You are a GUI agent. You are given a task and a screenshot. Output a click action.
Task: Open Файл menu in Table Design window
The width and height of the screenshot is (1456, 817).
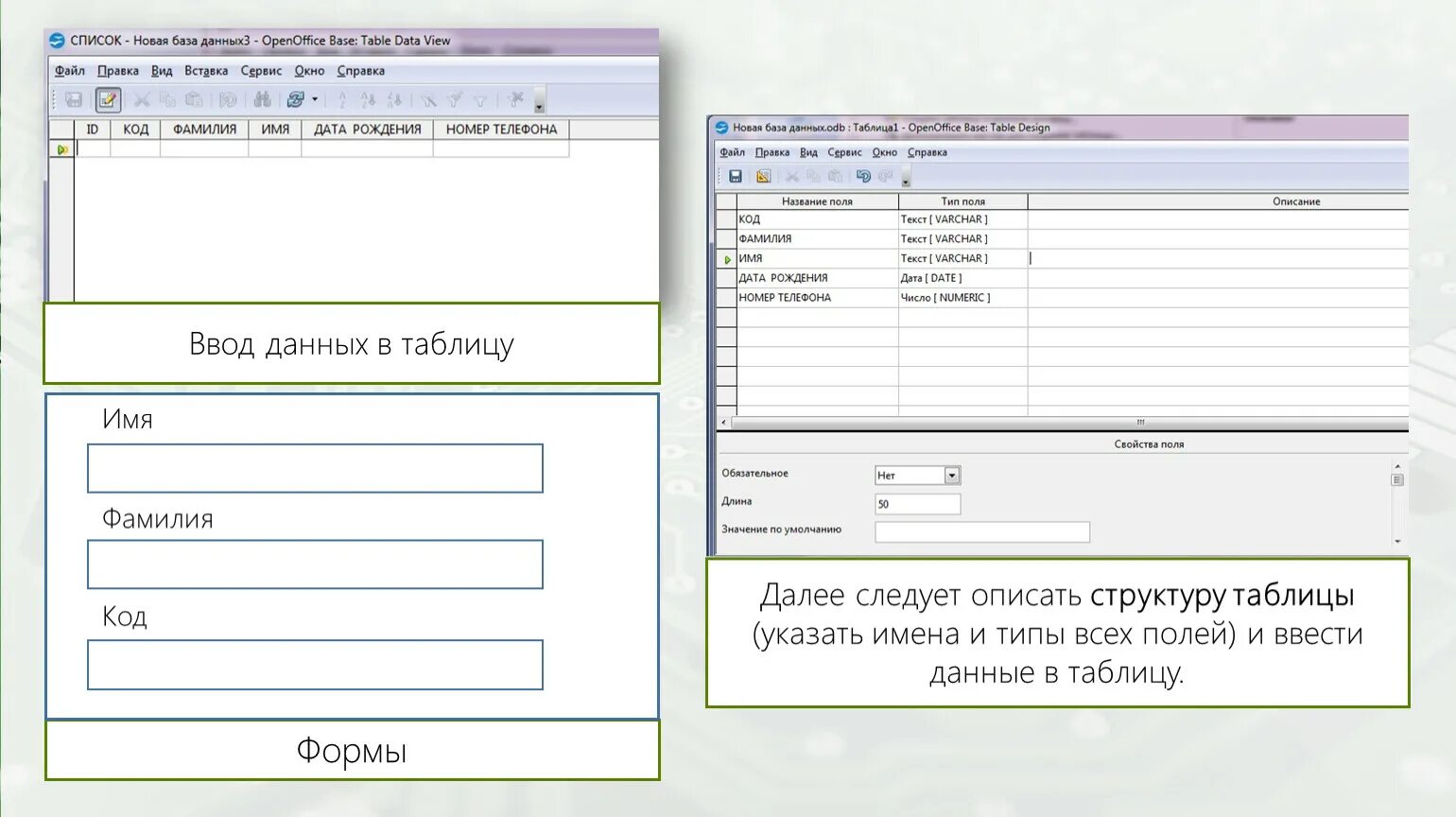click(x=733, y=152)
